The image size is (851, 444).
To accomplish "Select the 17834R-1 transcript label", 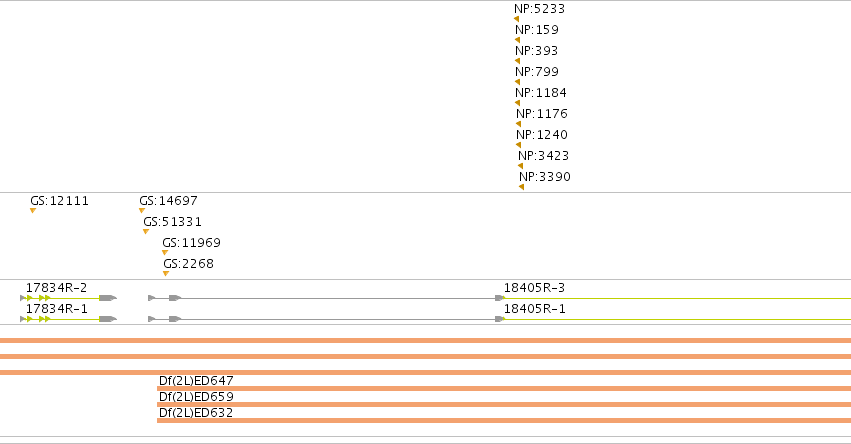I will pos(56,309).
